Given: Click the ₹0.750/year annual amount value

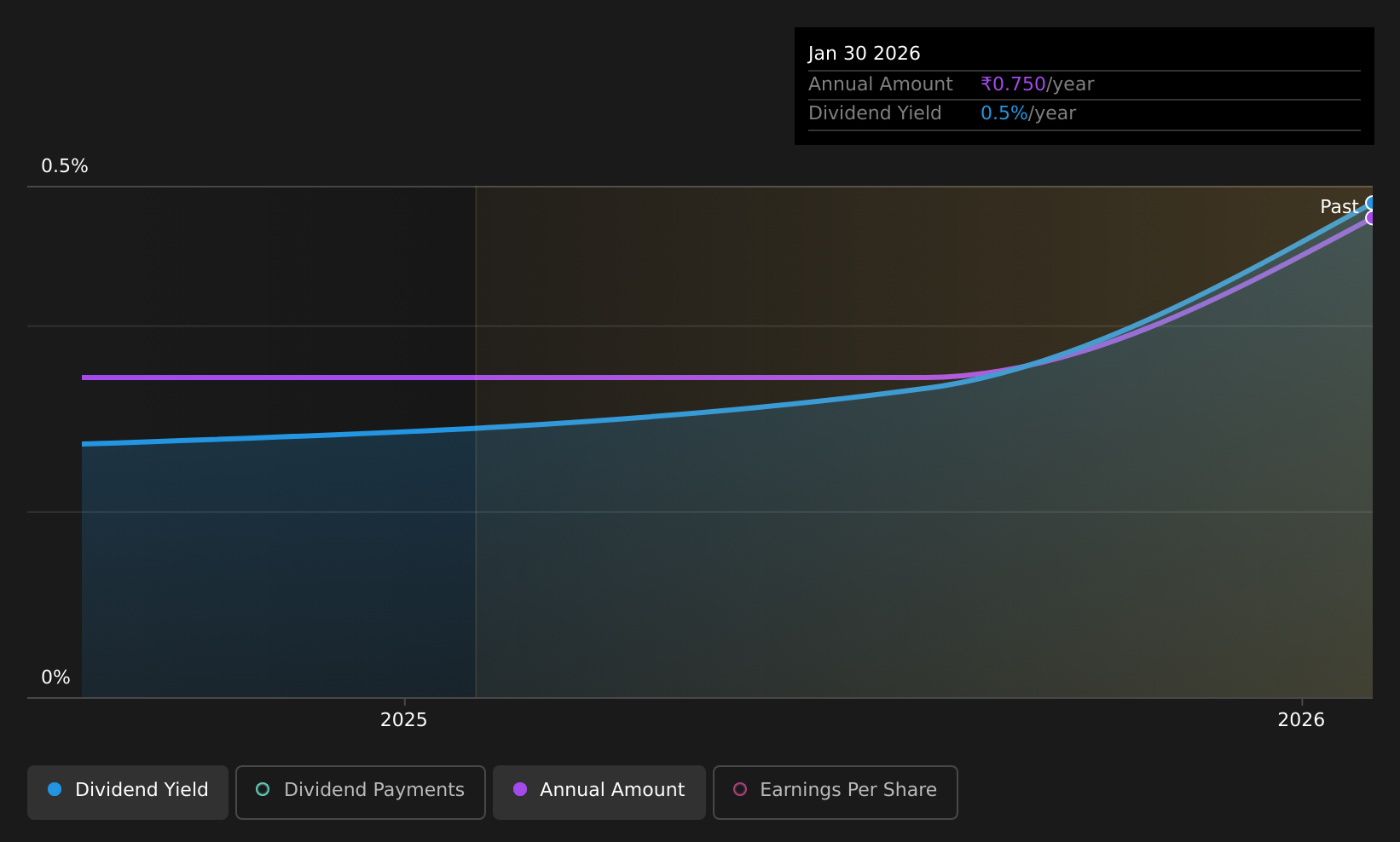Looking at the screenshot, I should point(1037,84).
